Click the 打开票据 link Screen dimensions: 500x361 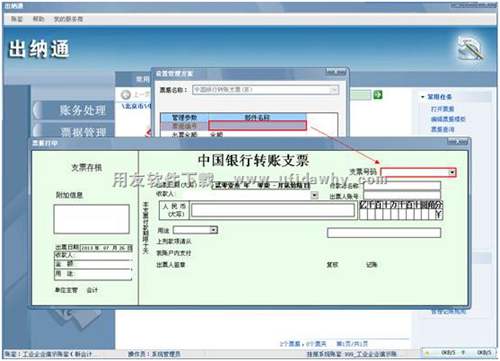tap(443, 109)
